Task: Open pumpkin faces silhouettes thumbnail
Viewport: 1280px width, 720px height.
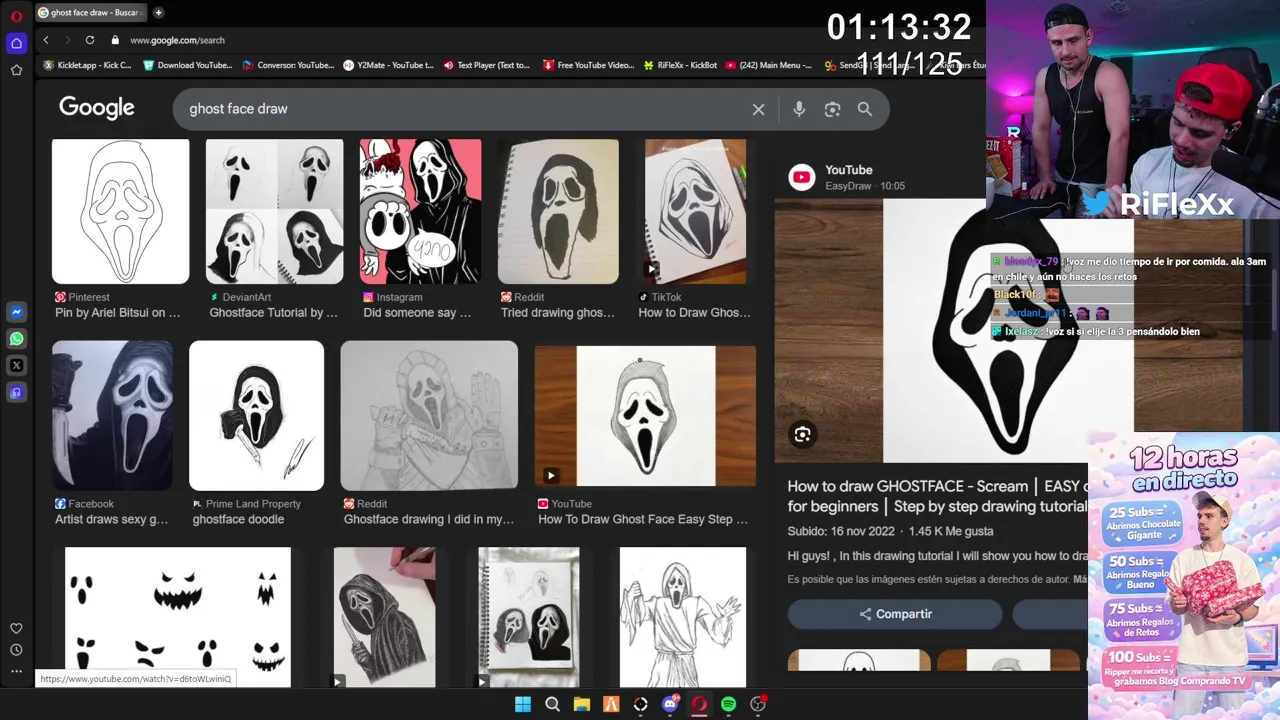Action: 178,617
